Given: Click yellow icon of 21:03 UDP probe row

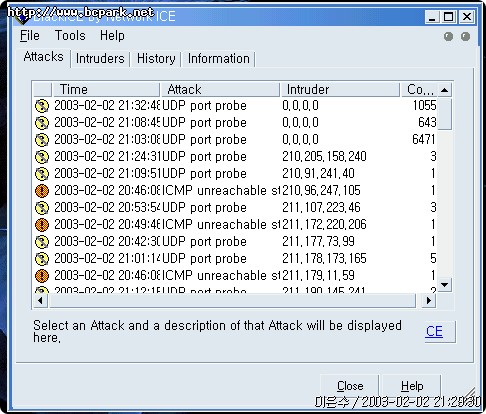Looking at the screenshot, I should 42,140.
